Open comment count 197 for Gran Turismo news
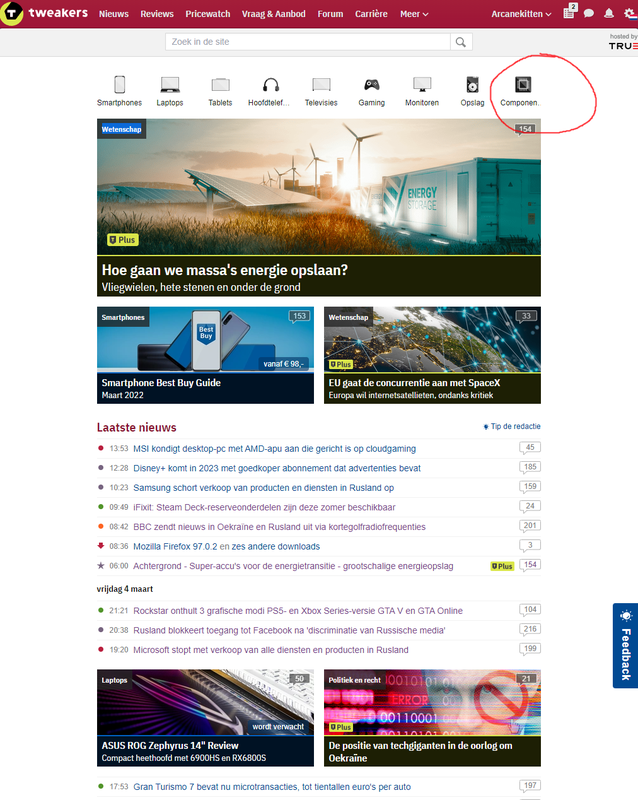The height and width of the screenshot is (800, 638). pyautogui.click(x=530, y=786)
